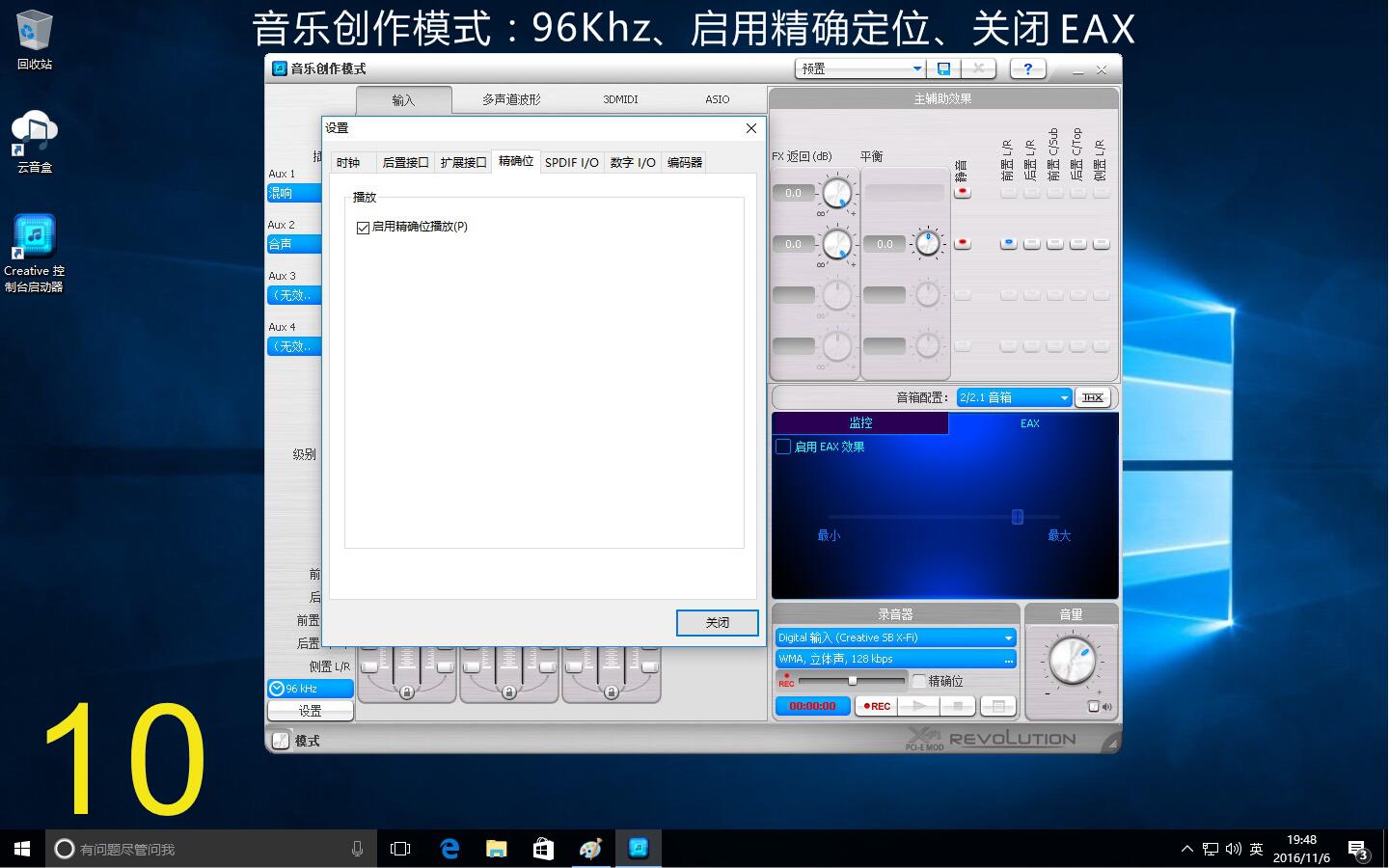This screenshot has width=1389, height=868.
Task: Open the WMA recording format options
Action: (x=896, y=659)
